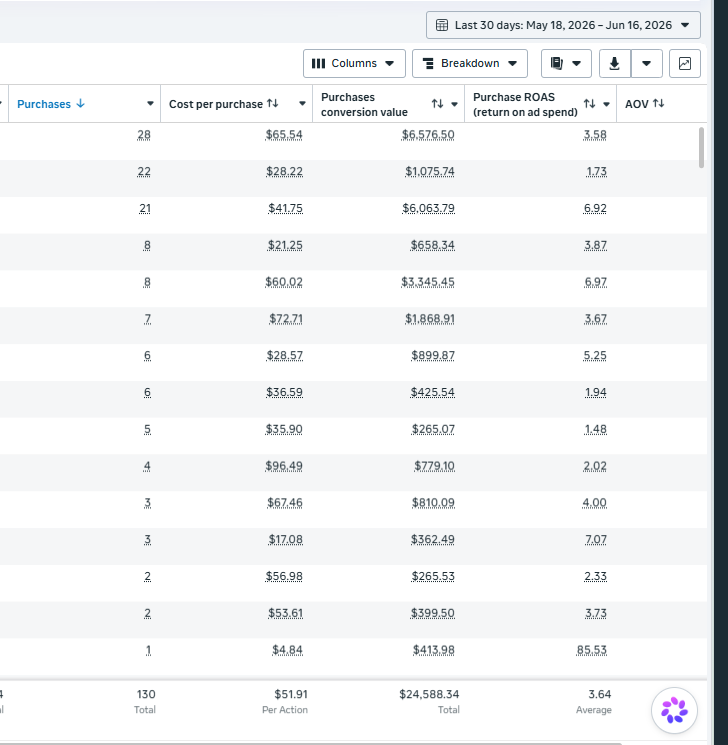This screenshot has width=728, height=745.
Task: Open the Columns dropdown
Action: pos(354,63)
